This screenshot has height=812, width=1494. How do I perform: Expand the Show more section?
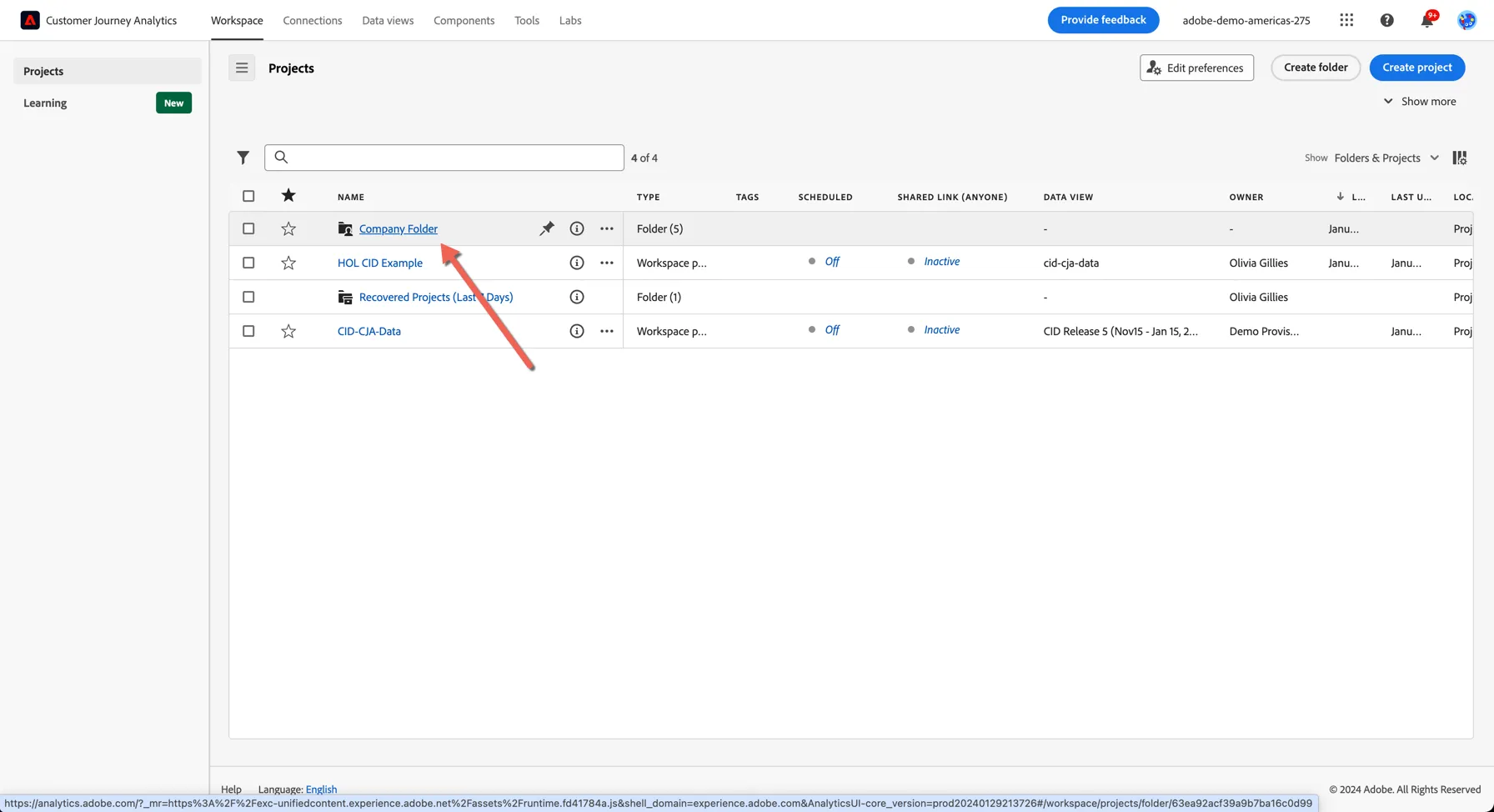pos(1420,102)
